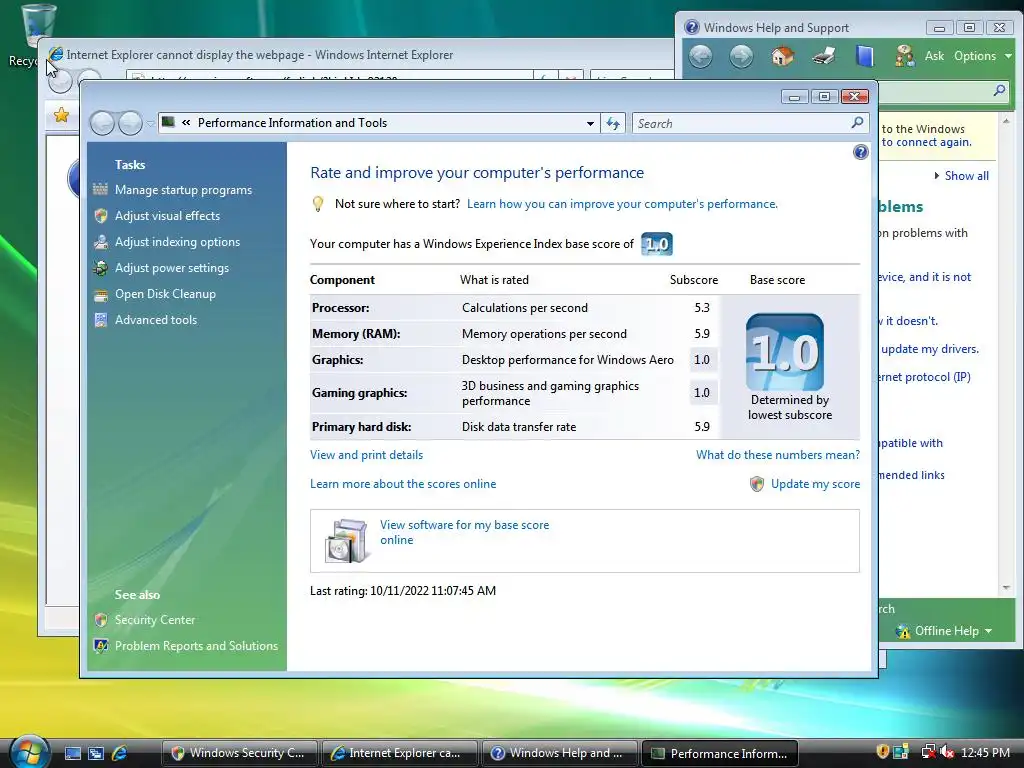Viewport: 1024px width, 768px height.
Task: Click the network tray icon
Action: click(x=927, y=752)
